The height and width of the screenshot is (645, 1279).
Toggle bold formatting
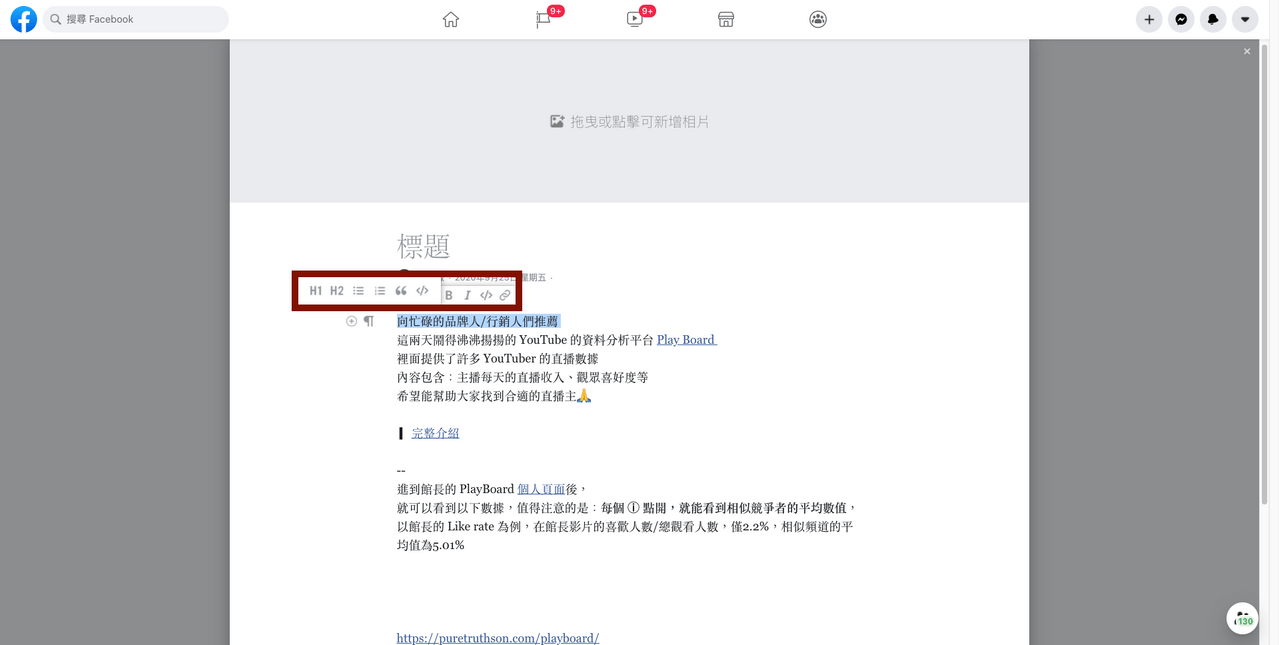tap(449, 295)
